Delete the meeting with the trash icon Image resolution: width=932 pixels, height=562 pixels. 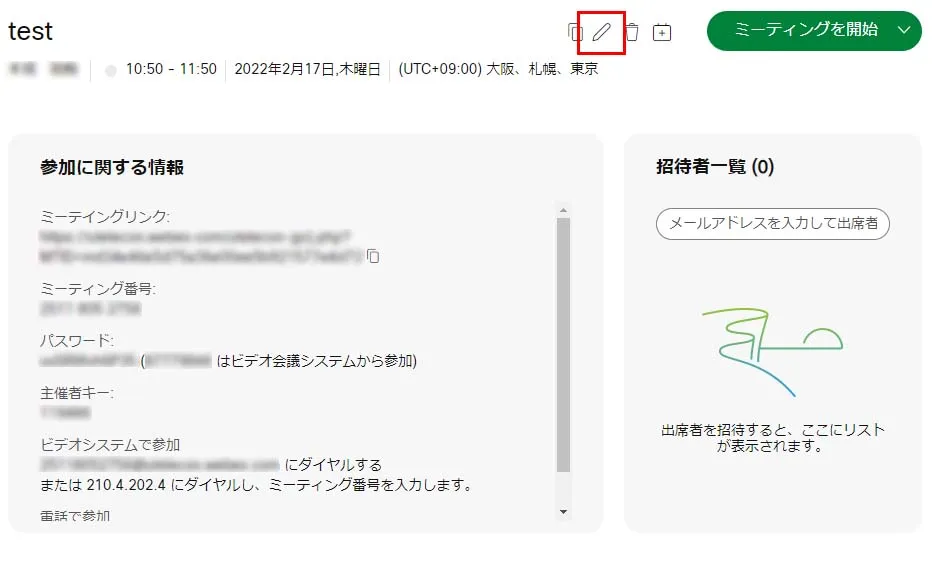pos(632,32)
